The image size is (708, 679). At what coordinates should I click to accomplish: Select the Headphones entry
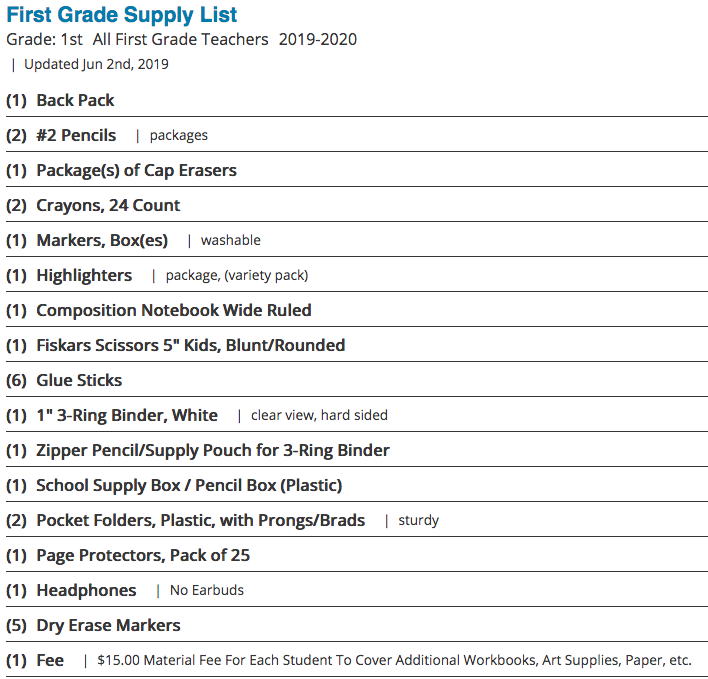coord(86,591)
